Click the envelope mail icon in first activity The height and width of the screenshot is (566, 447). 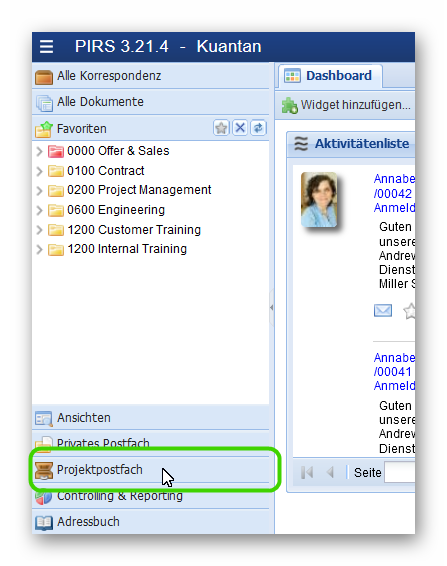tap(383, 310)
